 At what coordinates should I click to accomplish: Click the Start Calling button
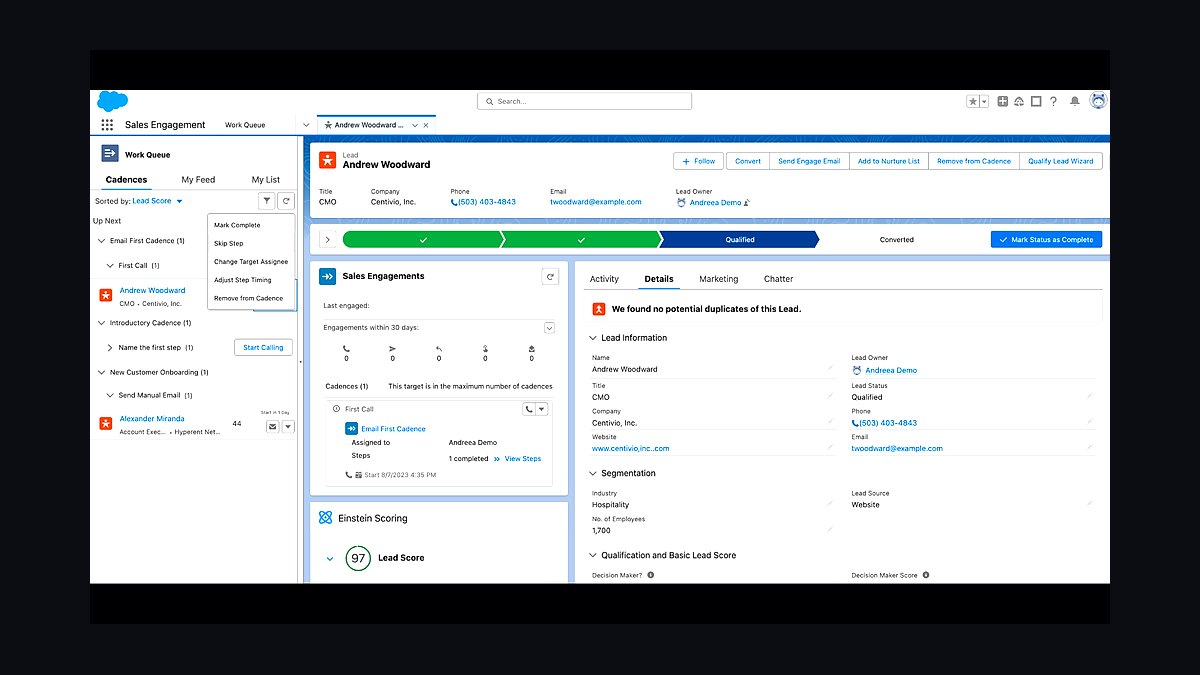click(x=264, y=347)
